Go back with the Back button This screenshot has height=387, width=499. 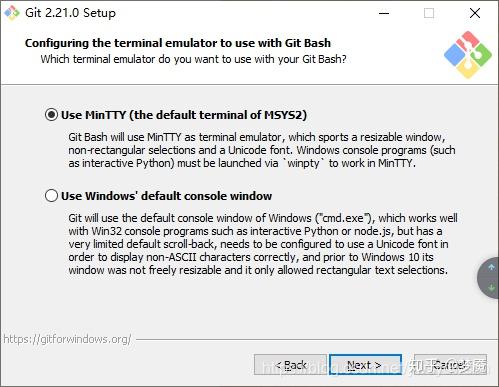290,365
